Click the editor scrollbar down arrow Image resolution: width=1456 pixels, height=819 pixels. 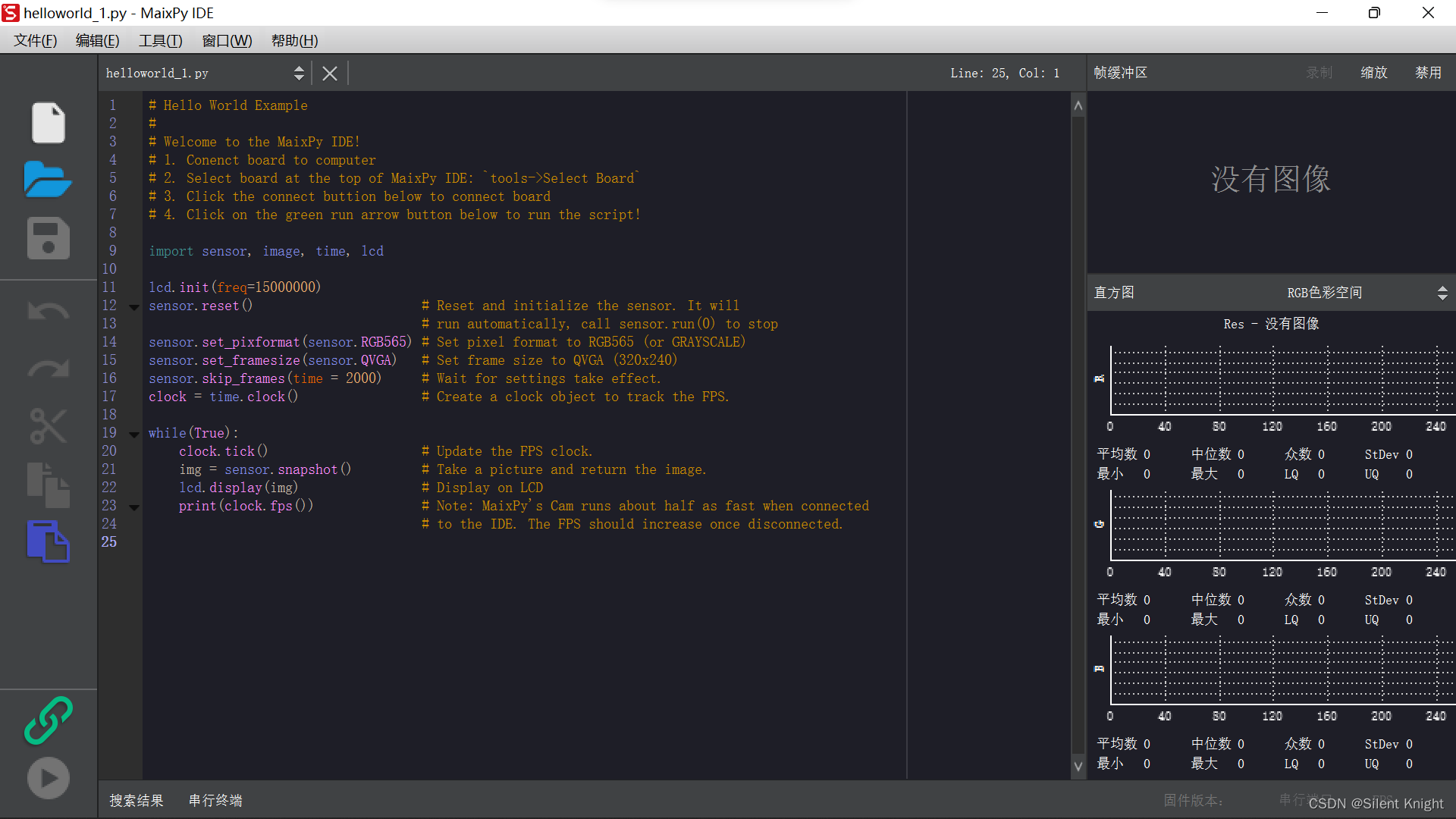(1078, 767)
